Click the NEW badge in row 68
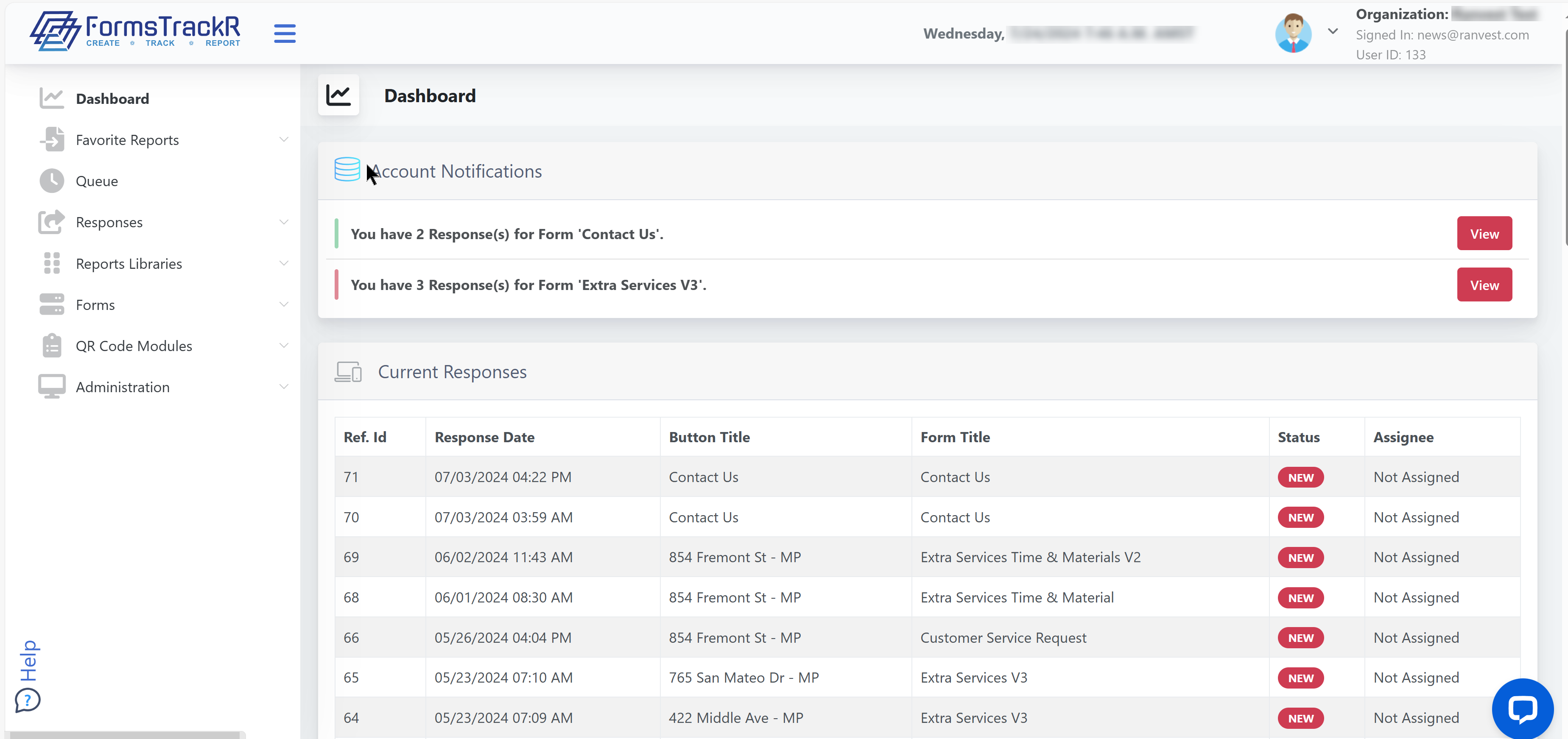The width and height of the screenshot is (1568, 739). [1300, 598]
